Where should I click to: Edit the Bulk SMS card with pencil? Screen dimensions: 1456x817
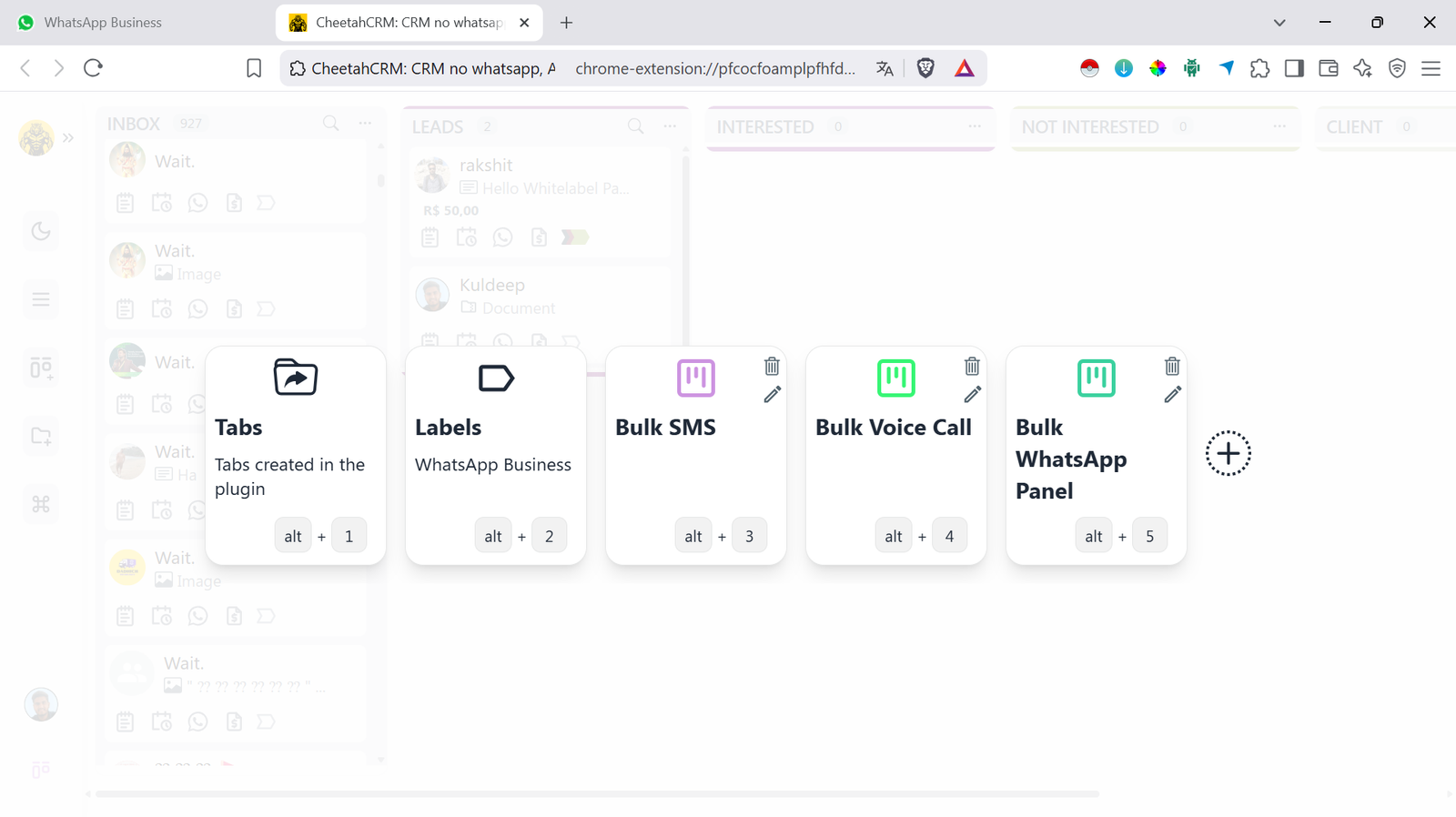click(772, 395)
